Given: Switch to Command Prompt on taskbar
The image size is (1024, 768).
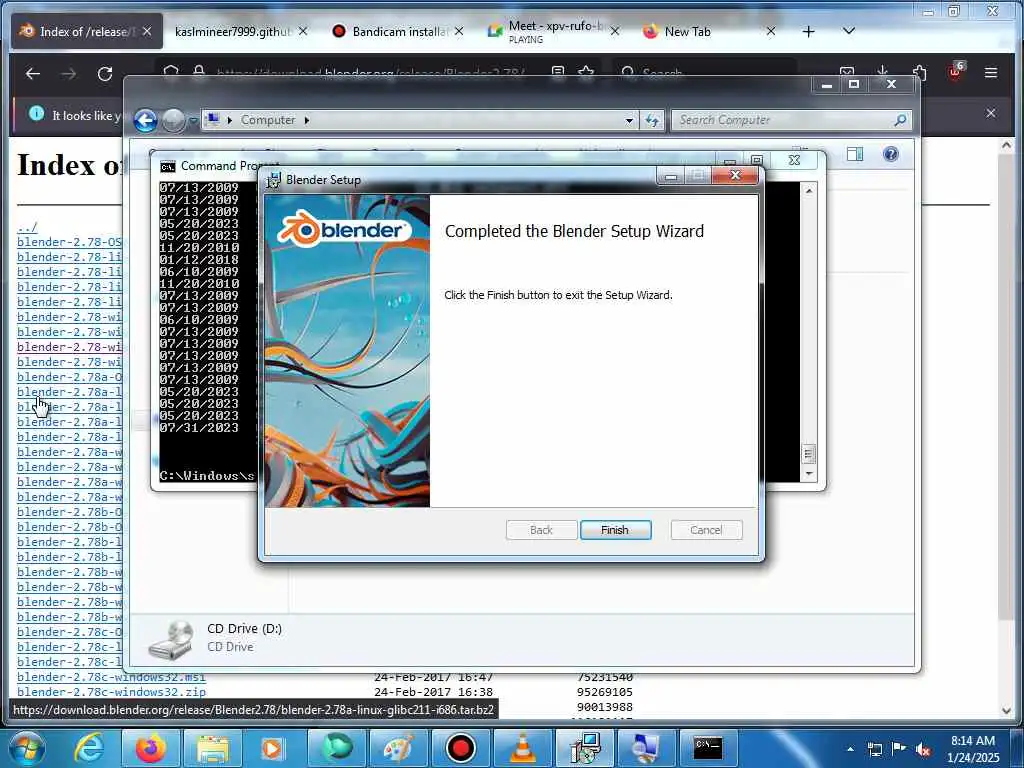Looking at the screenshot, I should tap(709, 748).
